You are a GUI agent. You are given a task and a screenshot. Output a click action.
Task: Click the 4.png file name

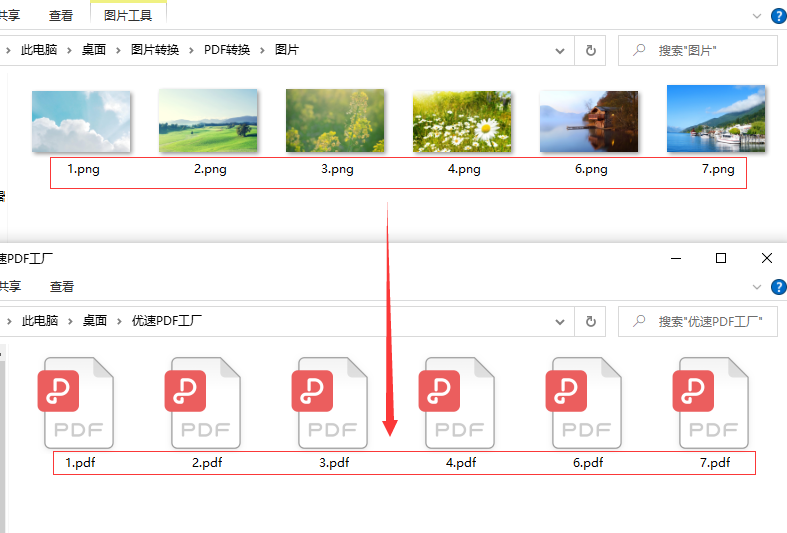tap(464, 169)
